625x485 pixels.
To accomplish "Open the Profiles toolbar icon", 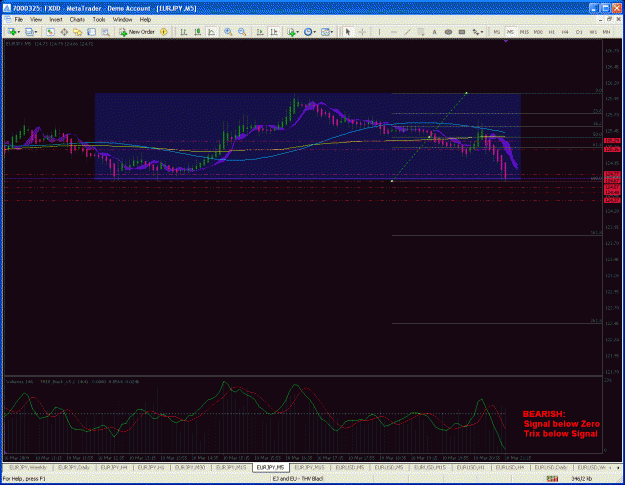I will [29, 32].
